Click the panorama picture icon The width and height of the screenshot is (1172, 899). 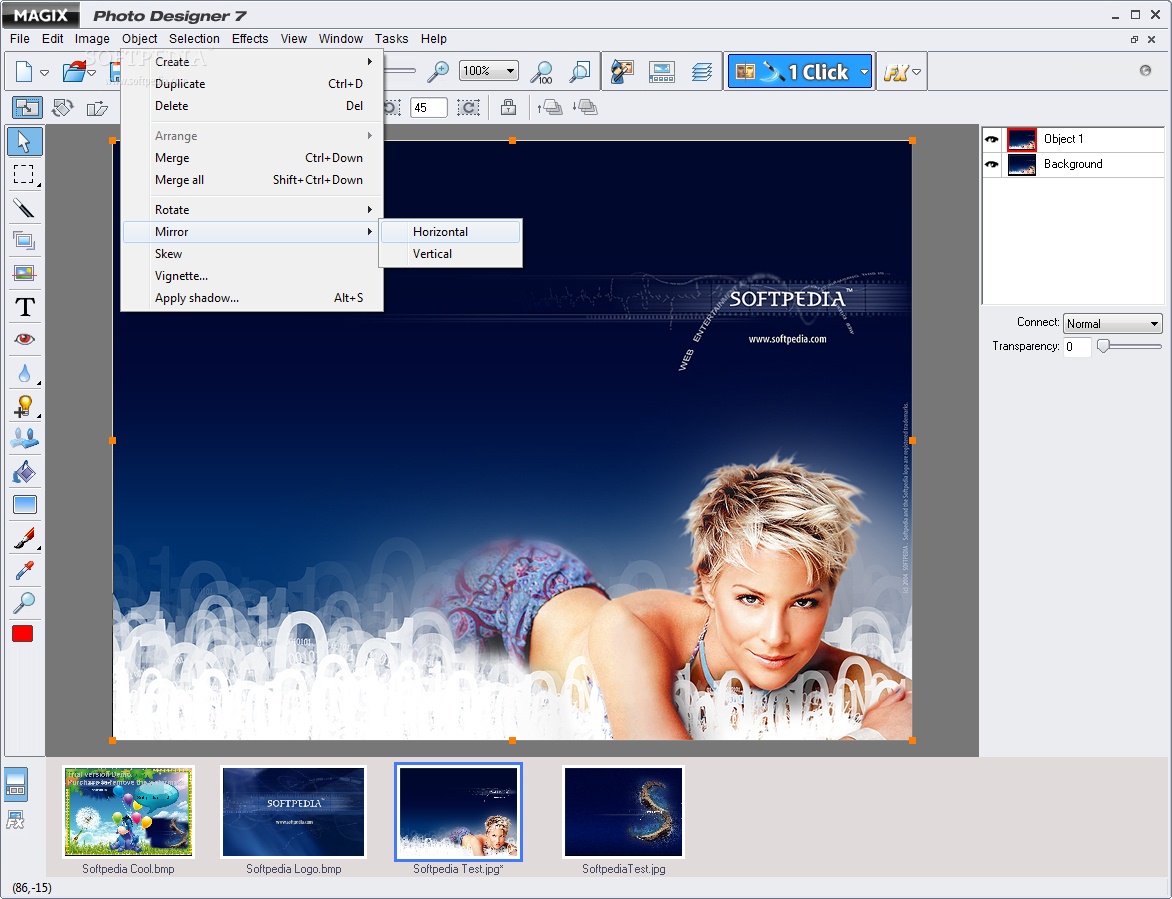pyautogui.click(x=661, y=72)
